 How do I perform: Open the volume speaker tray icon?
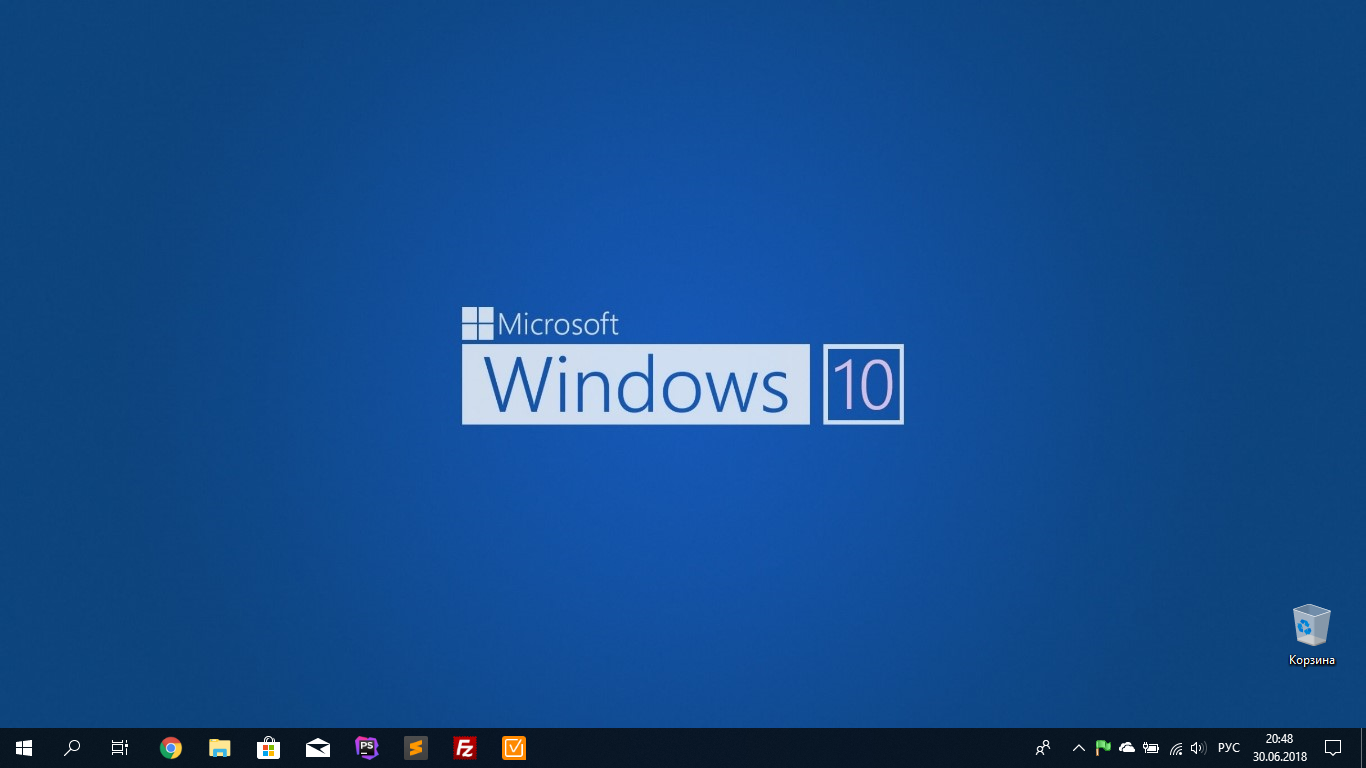(1199, 748)
